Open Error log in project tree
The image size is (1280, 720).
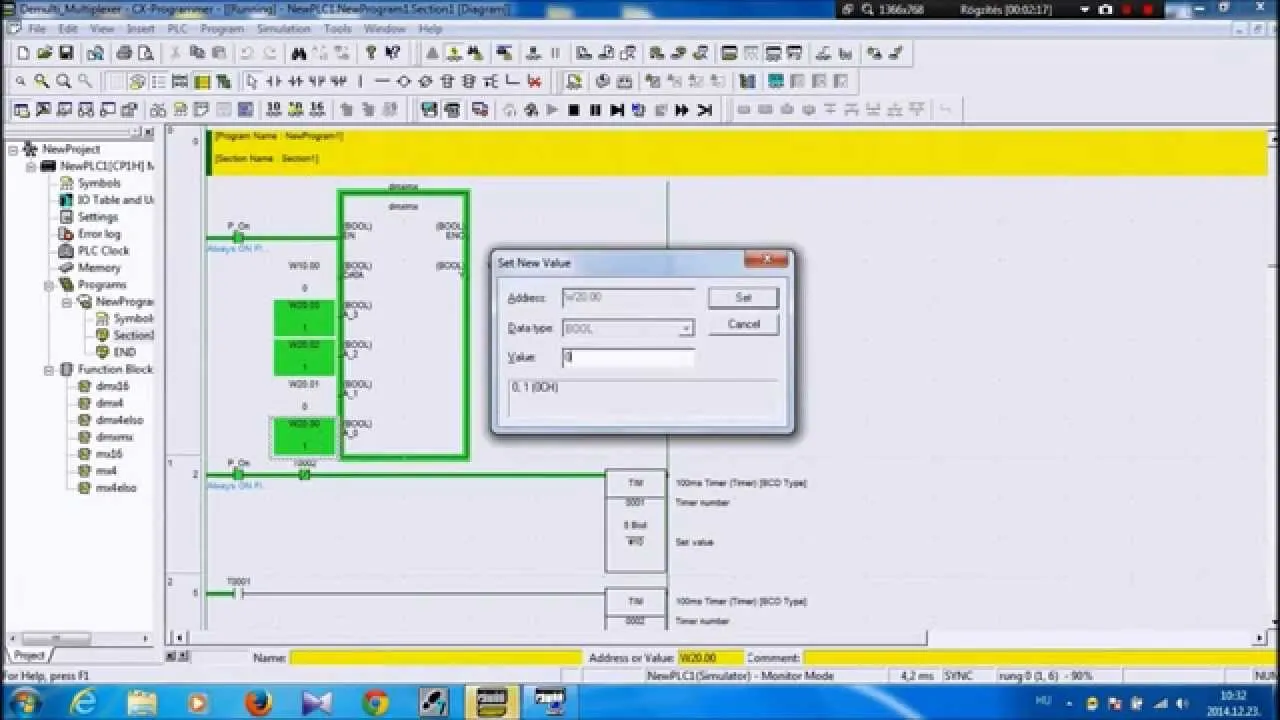pos(99,234)
